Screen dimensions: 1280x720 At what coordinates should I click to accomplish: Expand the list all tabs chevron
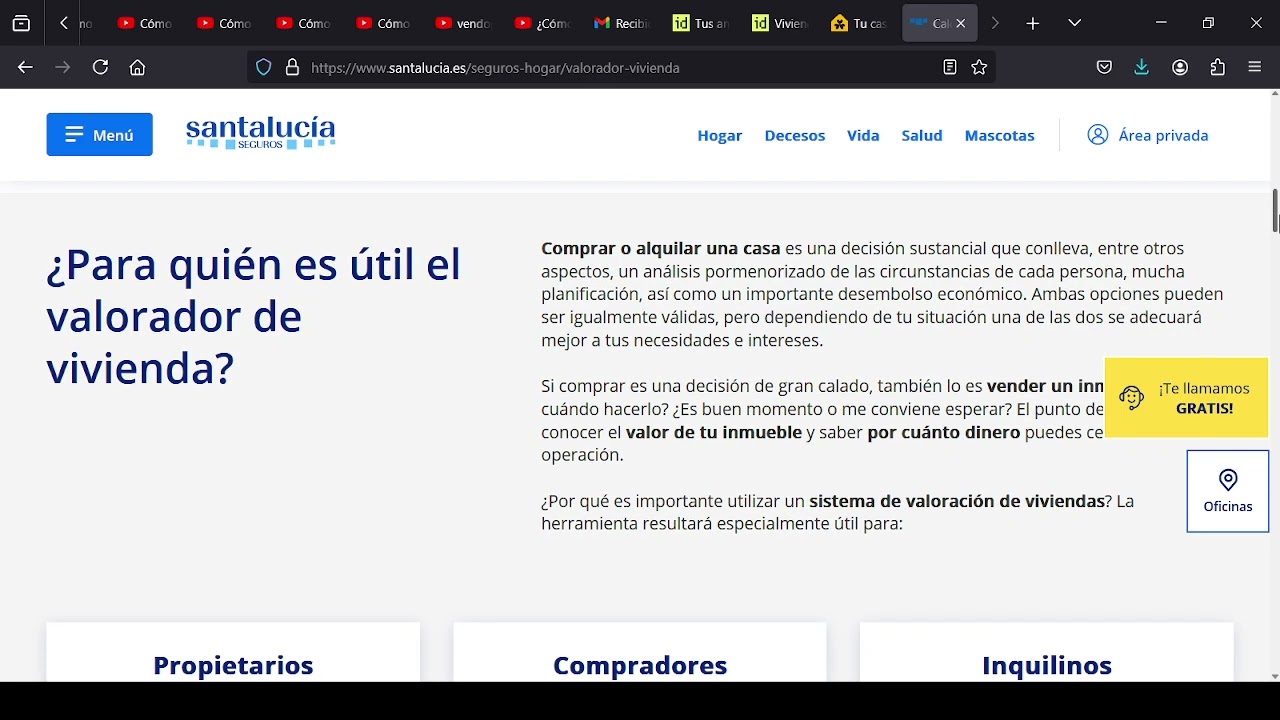pyautogui.click(x=1075, y=23)
